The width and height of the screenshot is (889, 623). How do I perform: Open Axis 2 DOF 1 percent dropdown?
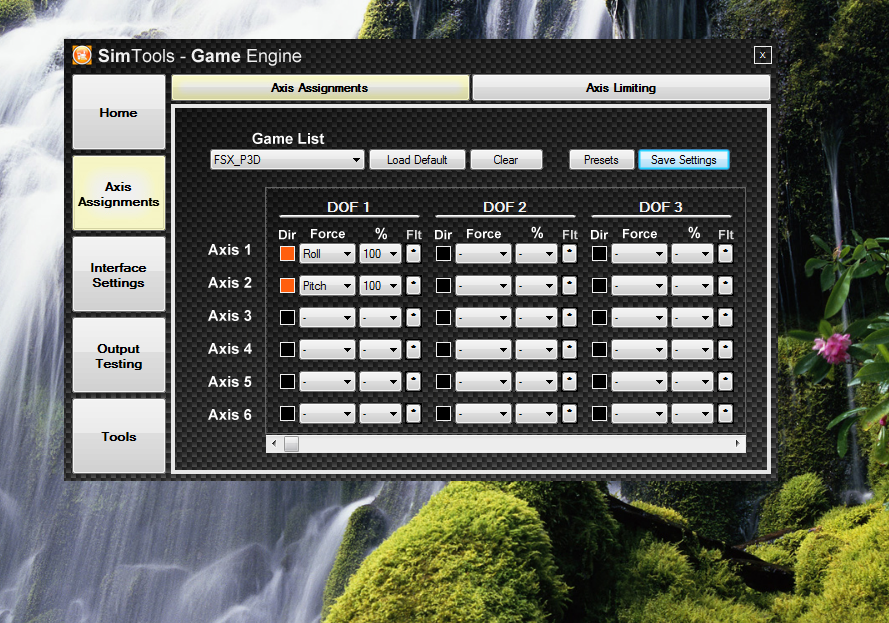coord(380,286)
